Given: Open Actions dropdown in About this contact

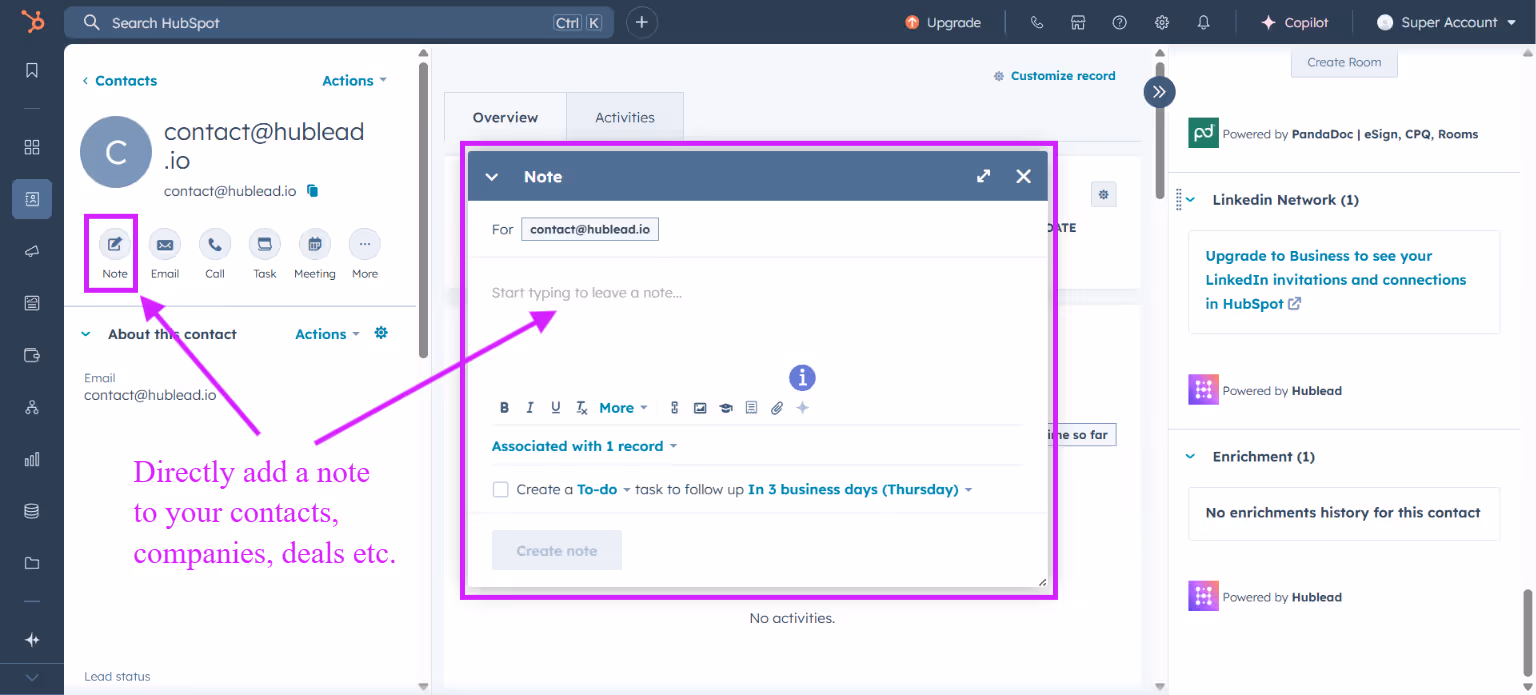Looking at the screenshot, I should (327, 334).
